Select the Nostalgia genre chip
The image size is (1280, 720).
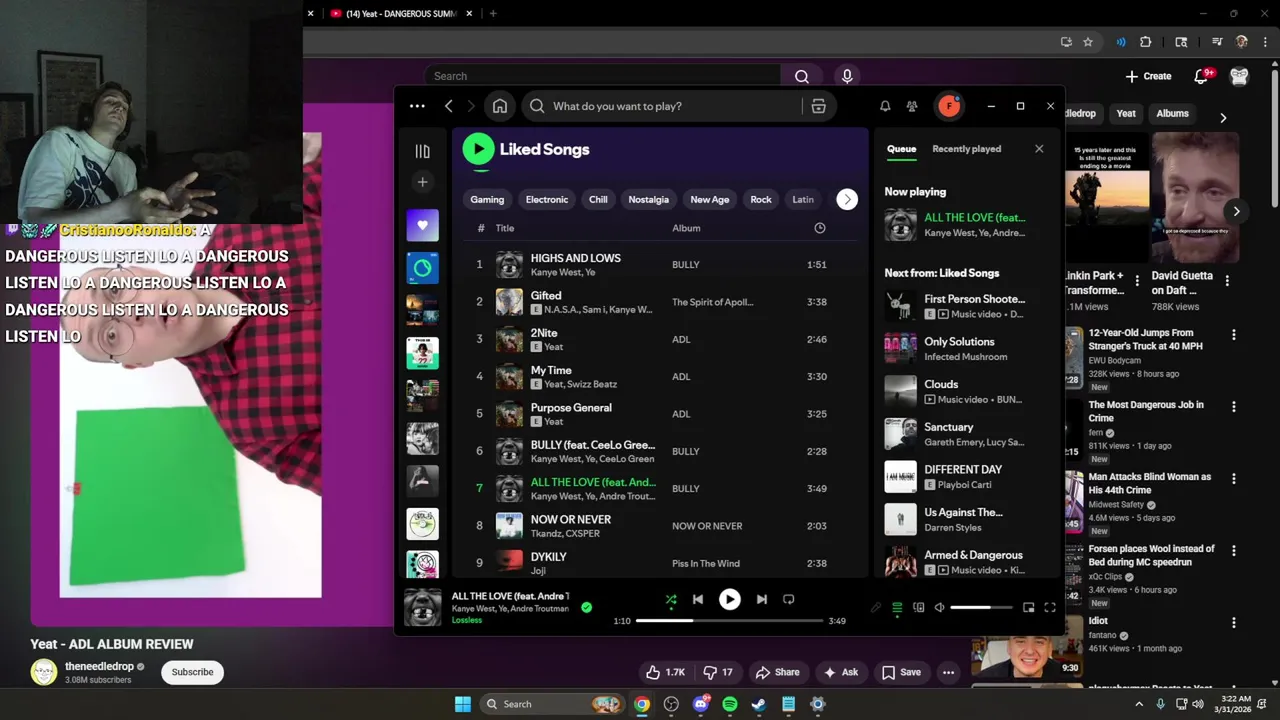tap(648, 199)
